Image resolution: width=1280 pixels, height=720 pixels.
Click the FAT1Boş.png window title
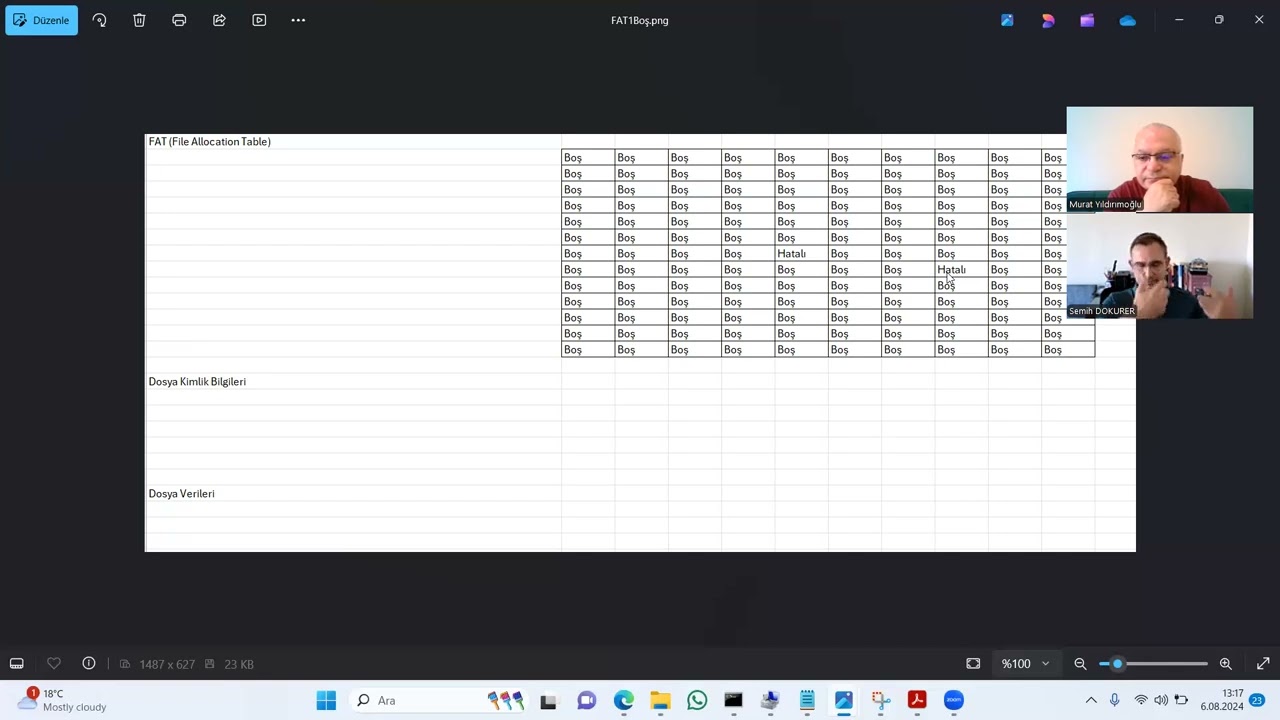point(640,20)
